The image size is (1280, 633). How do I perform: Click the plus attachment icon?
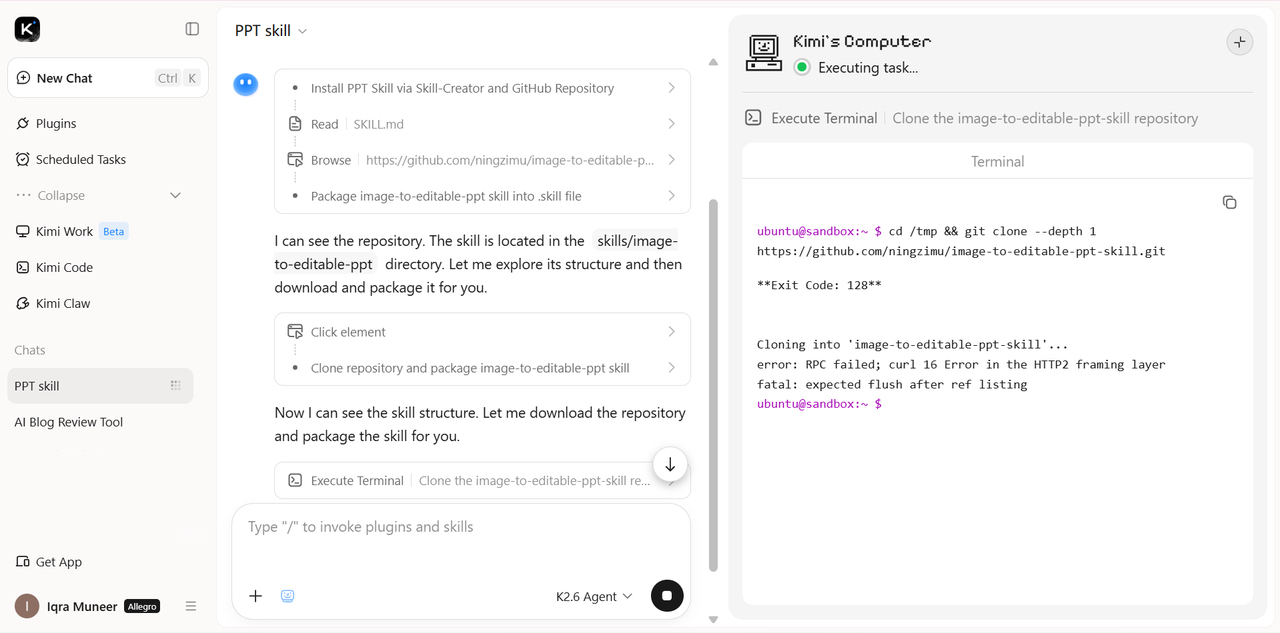tap(255, 596)
